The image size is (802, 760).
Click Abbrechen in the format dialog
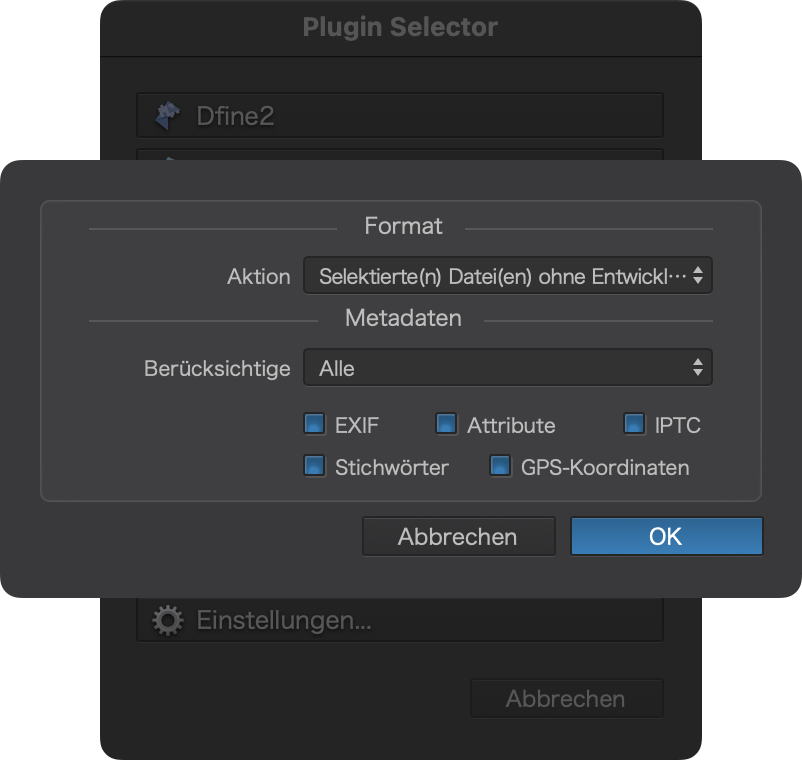(x=458, y=537)
